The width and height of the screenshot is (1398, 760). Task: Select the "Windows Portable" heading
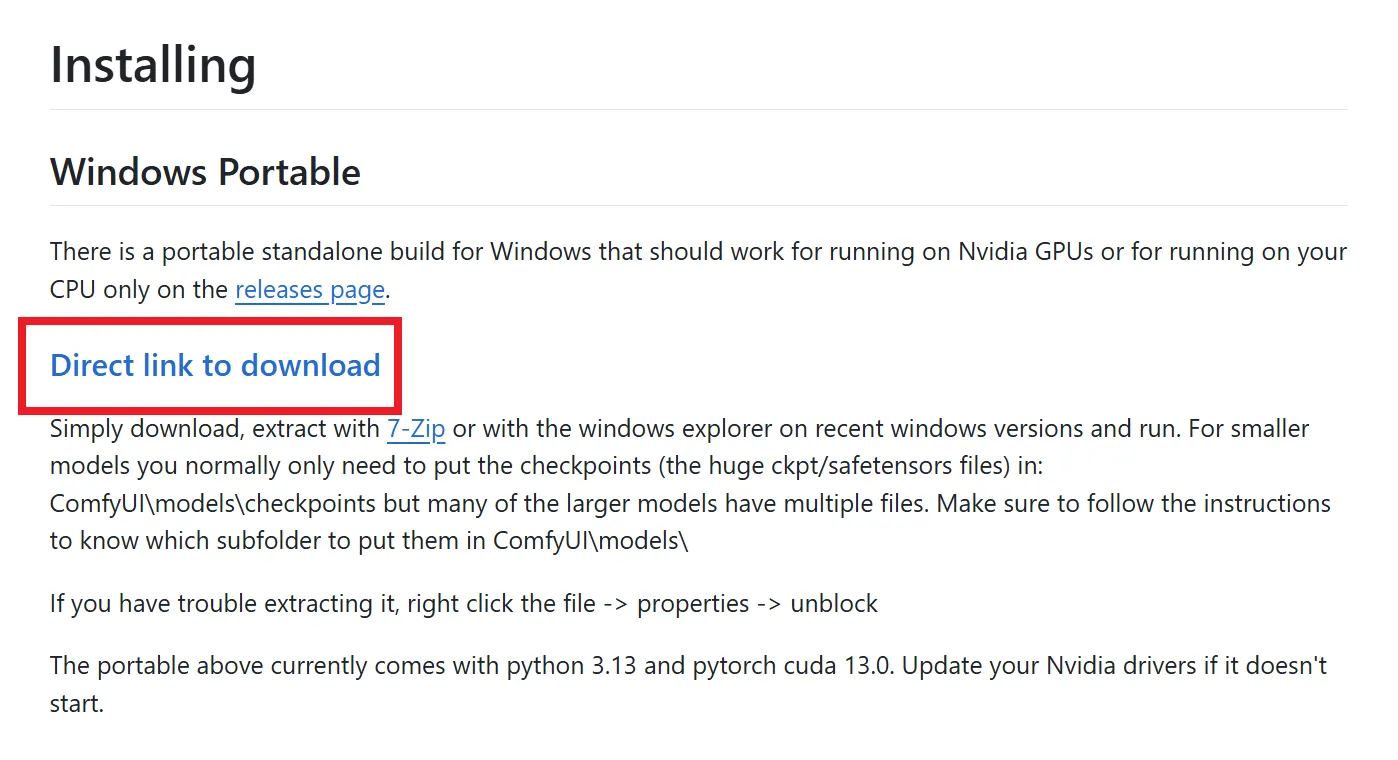coord(205,172)
